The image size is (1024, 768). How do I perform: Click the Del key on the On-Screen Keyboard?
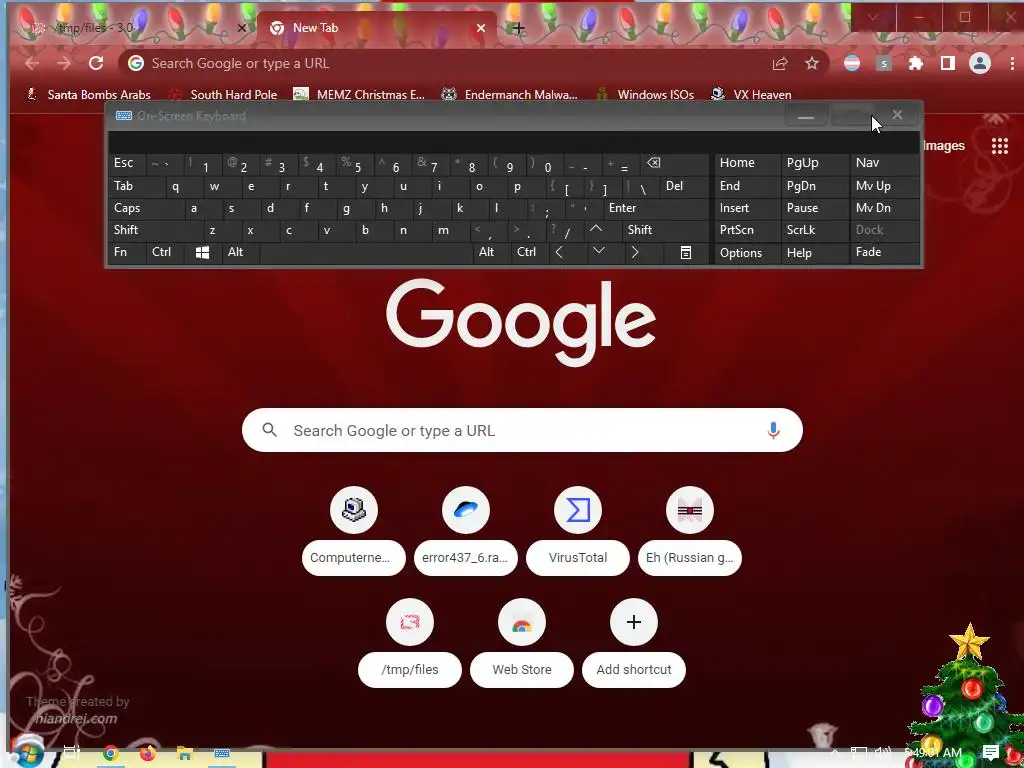[x=684, y=186]
